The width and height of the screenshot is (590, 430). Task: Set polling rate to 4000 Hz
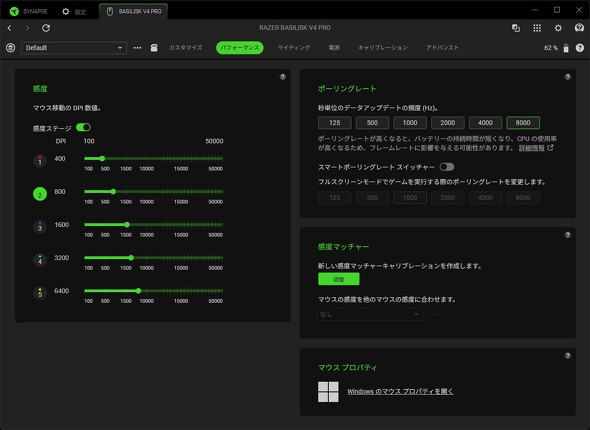coord(485,123)
